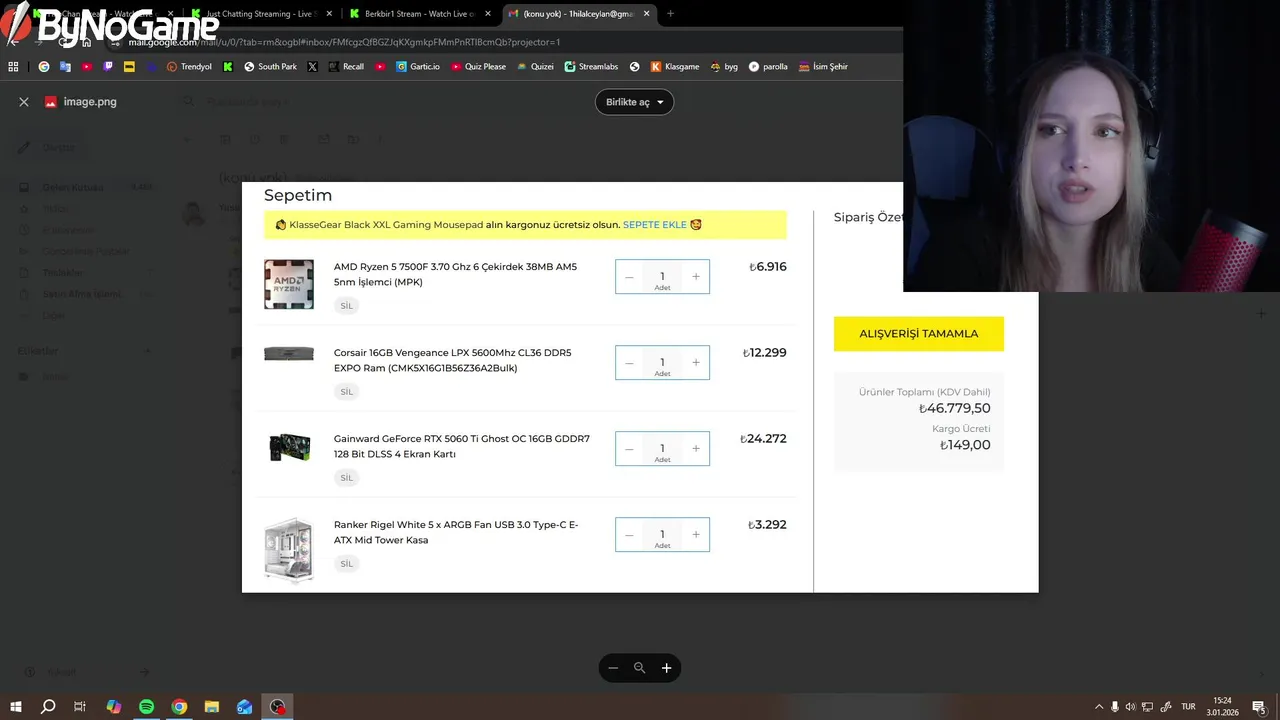This screenshot has width=1280, height=720.
Task: Click the ₺24.272 price
Action: point(763,439)
